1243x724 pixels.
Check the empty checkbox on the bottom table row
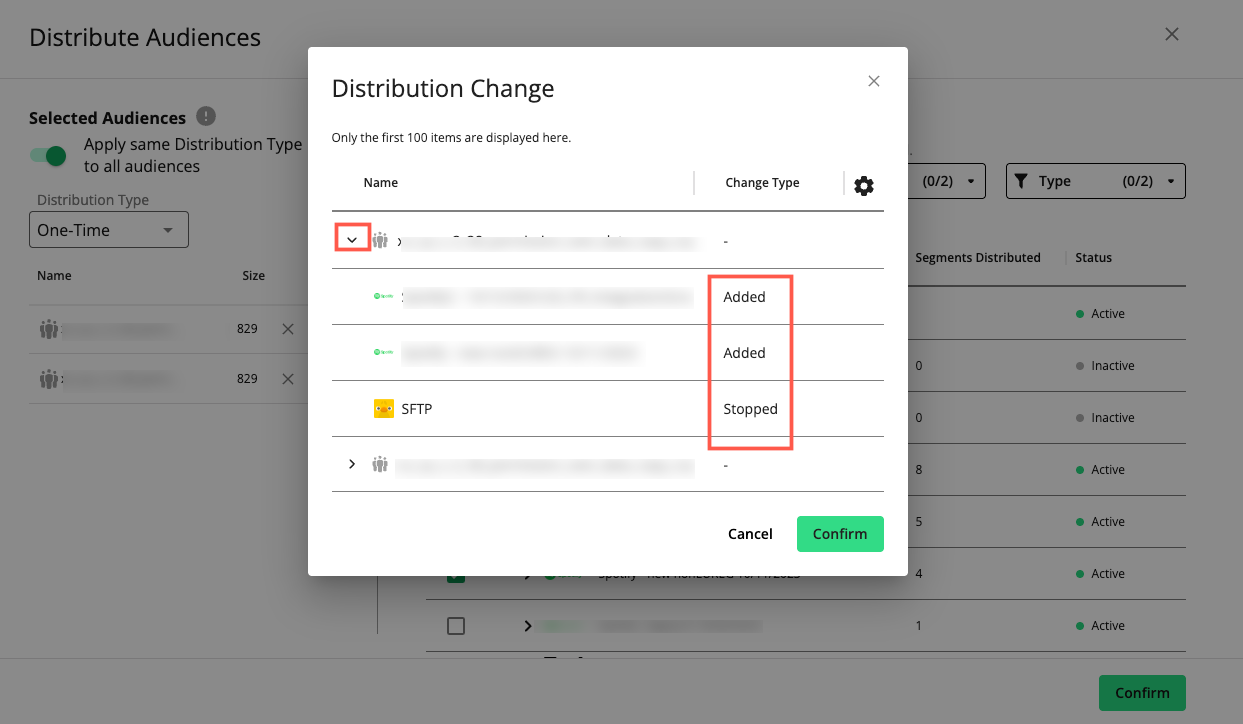click(x=456, y=625)
